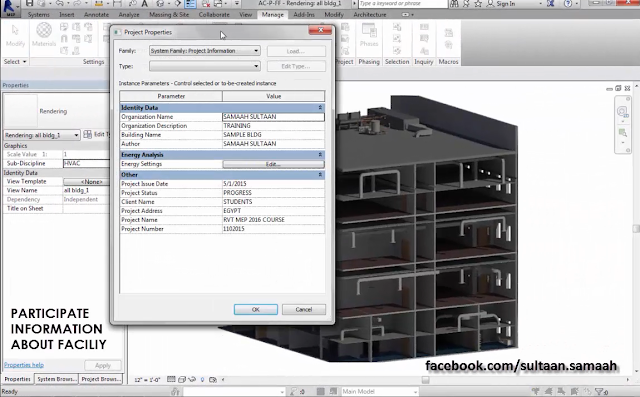Screen dimensions: 640x397
Task: Click OK in Project Properties dialog
Action: tap(256, 310)
